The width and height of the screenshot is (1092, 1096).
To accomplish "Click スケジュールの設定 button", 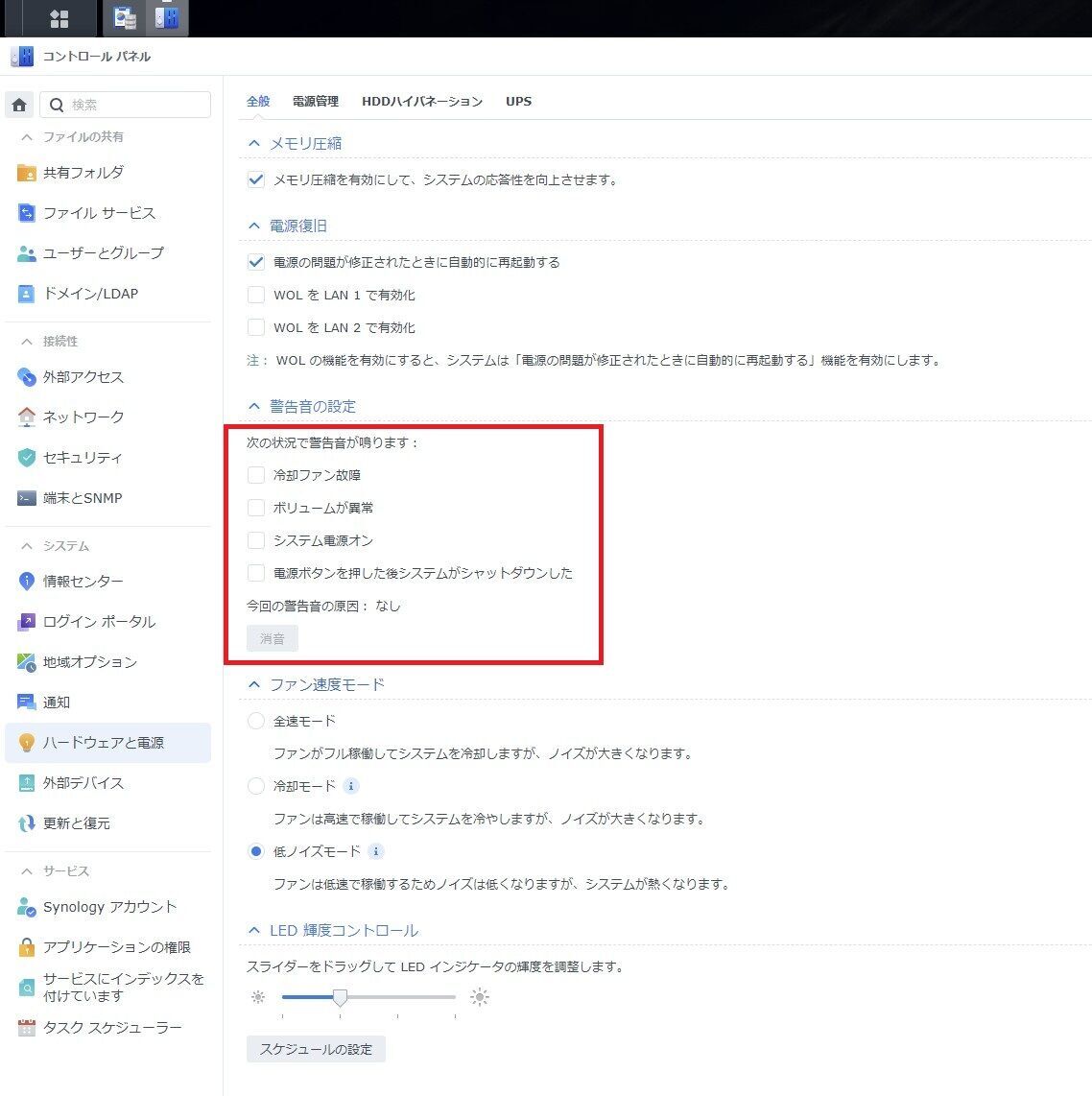I will point(316,1049).
